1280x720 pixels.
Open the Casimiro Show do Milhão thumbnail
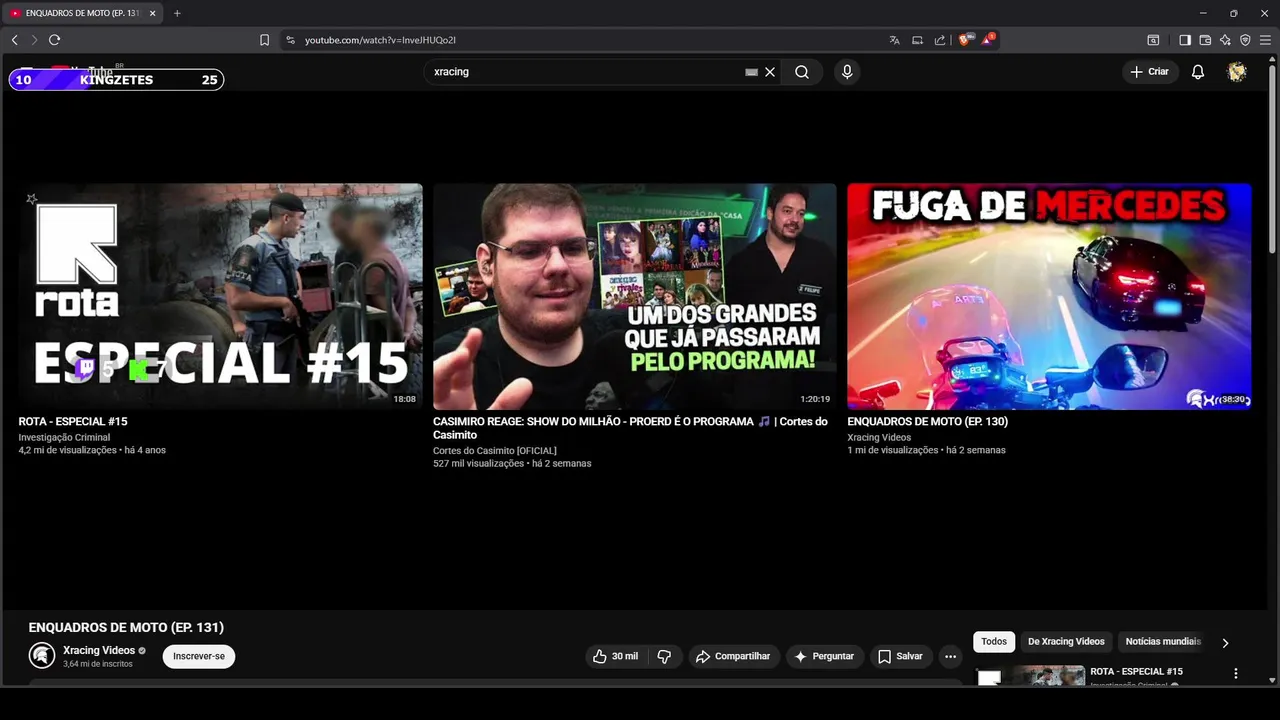(x=635, y=296)
